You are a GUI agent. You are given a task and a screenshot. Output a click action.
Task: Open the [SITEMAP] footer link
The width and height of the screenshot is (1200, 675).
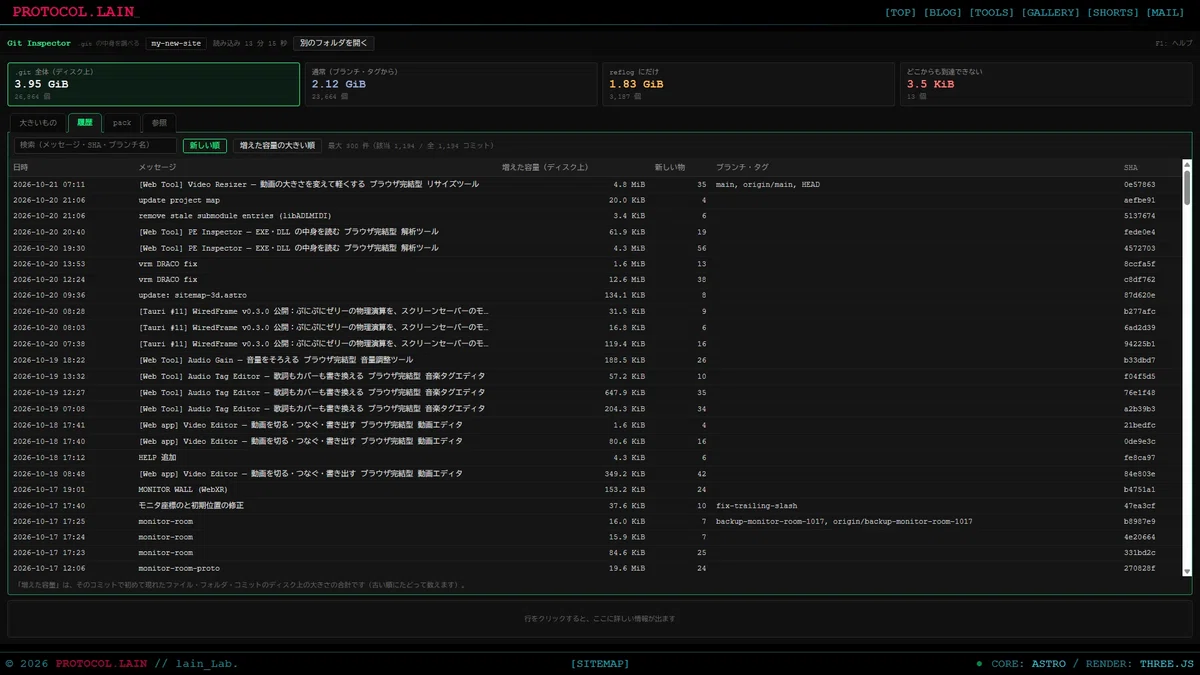coord(600,664)
